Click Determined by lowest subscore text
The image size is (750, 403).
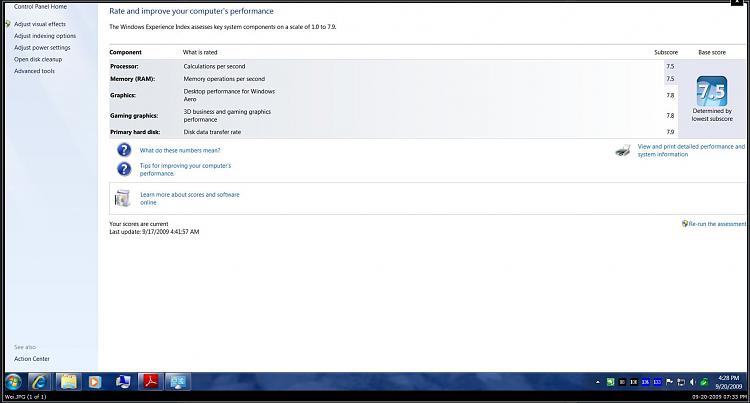coord(712,115)
